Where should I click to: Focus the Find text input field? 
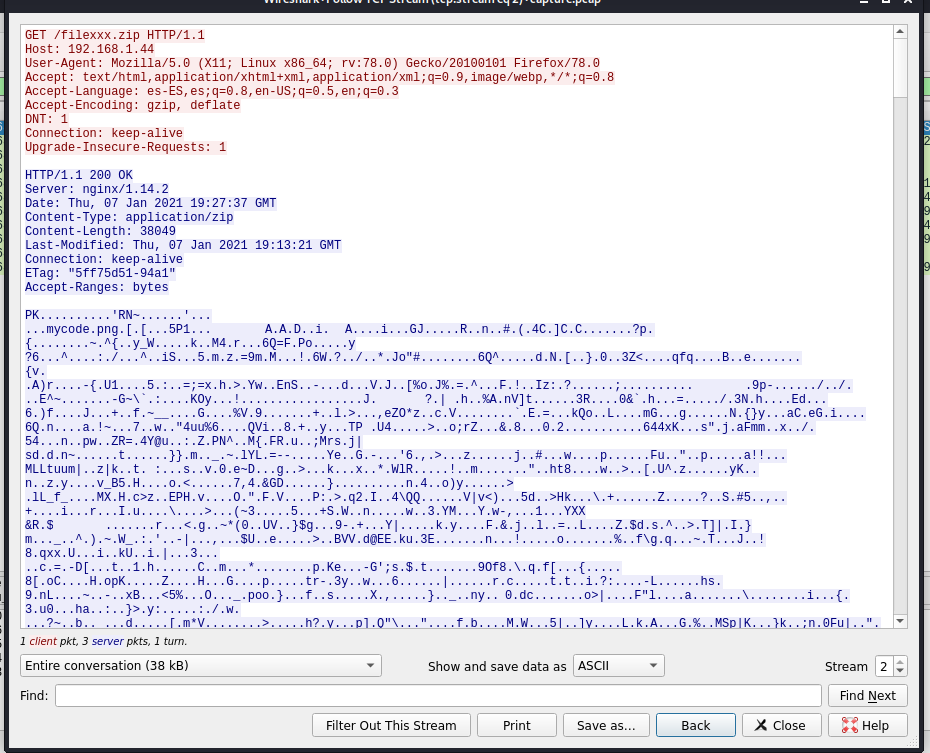438,695
